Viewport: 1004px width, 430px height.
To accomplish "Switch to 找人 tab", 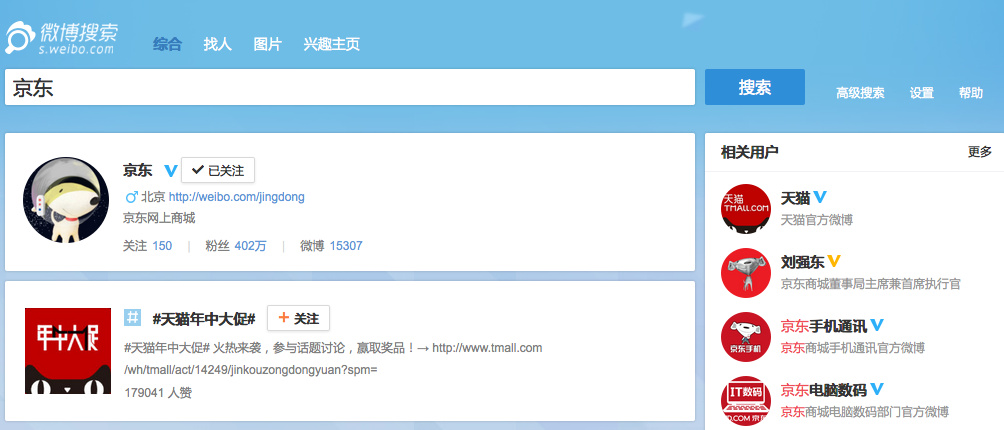I will (217, 44).
